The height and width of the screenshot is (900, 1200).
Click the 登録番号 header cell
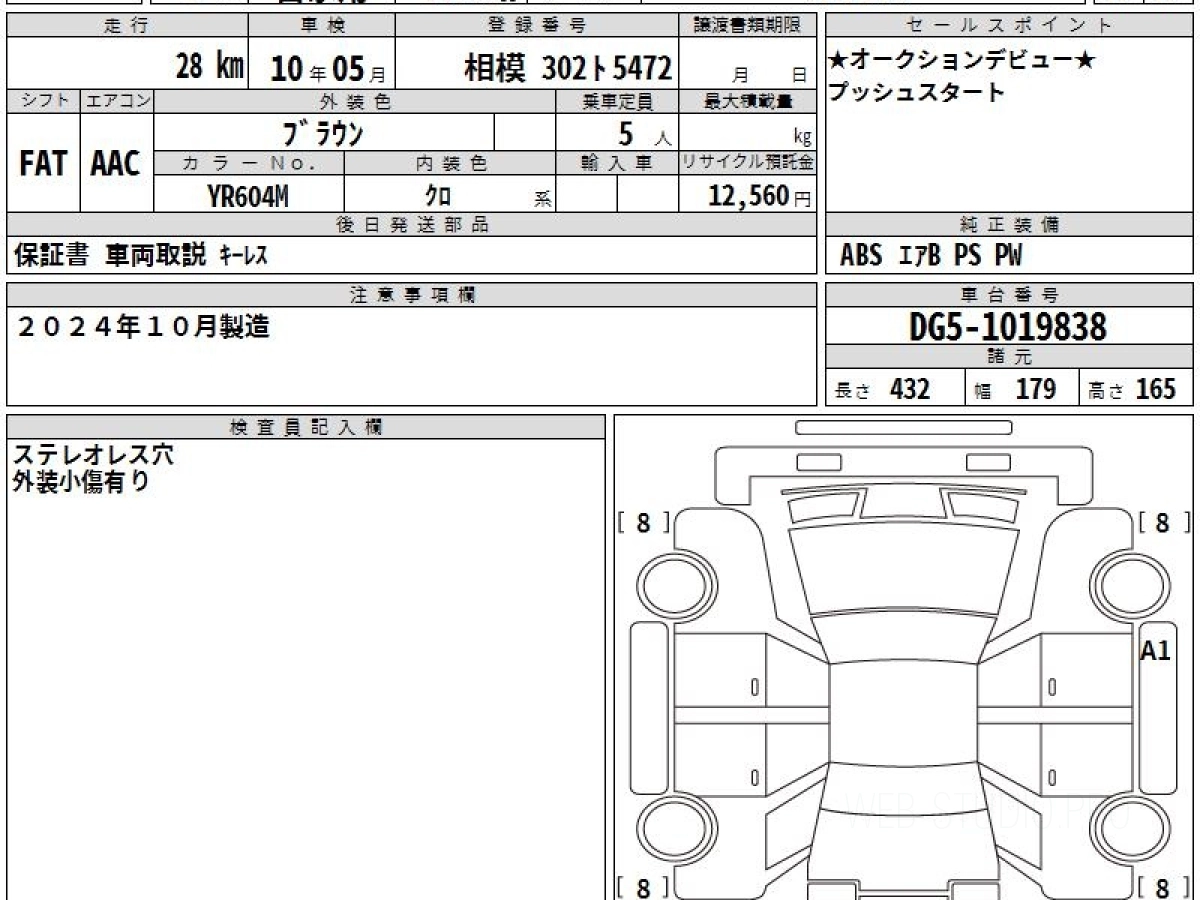point(537,26)
